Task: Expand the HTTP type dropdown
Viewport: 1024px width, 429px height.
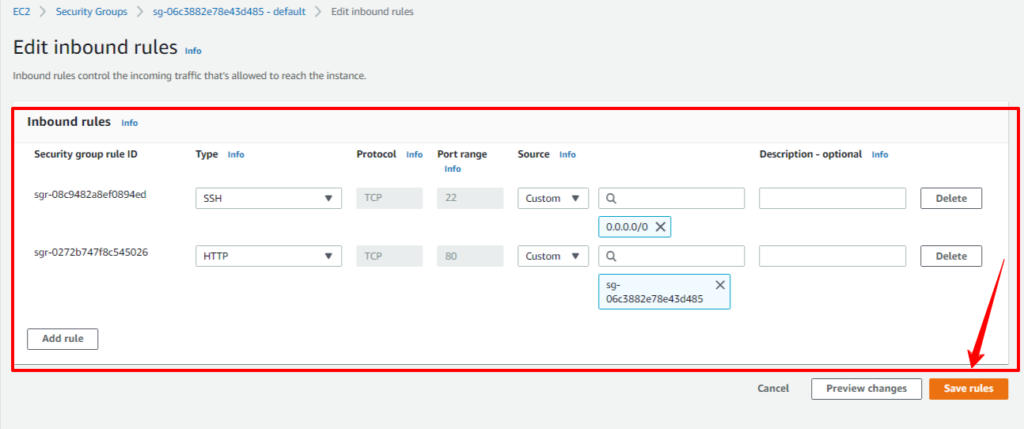Action: 268,257
